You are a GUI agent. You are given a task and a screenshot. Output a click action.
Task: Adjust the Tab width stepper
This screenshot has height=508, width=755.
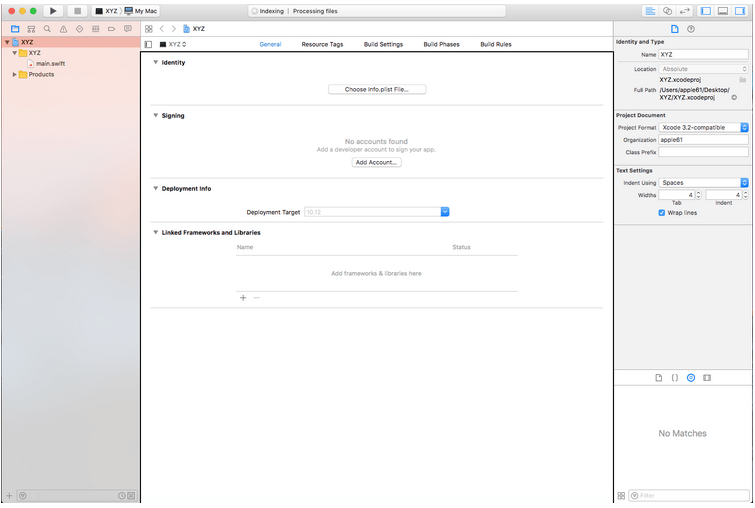699,195
